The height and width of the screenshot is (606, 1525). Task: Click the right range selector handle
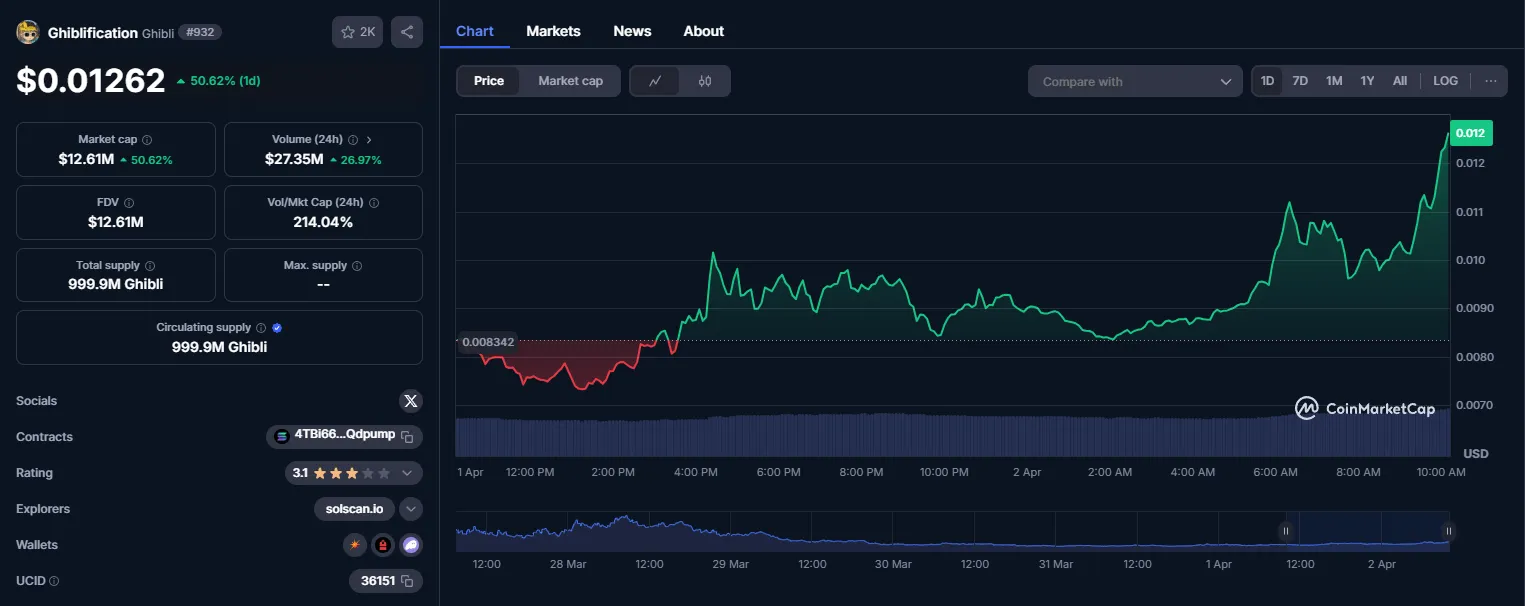click(x=1447, y=531)
